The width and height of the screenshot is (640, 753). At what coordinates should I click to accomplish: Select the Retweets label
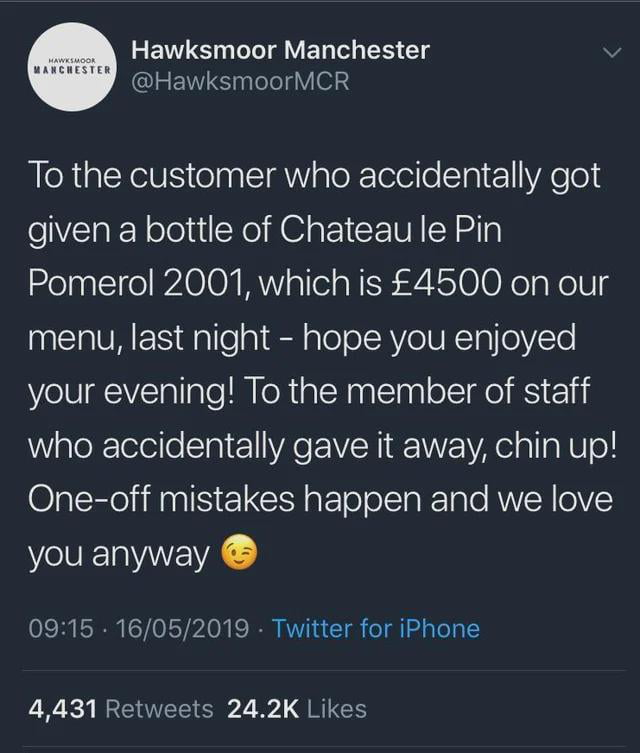[x=159, y=708]
